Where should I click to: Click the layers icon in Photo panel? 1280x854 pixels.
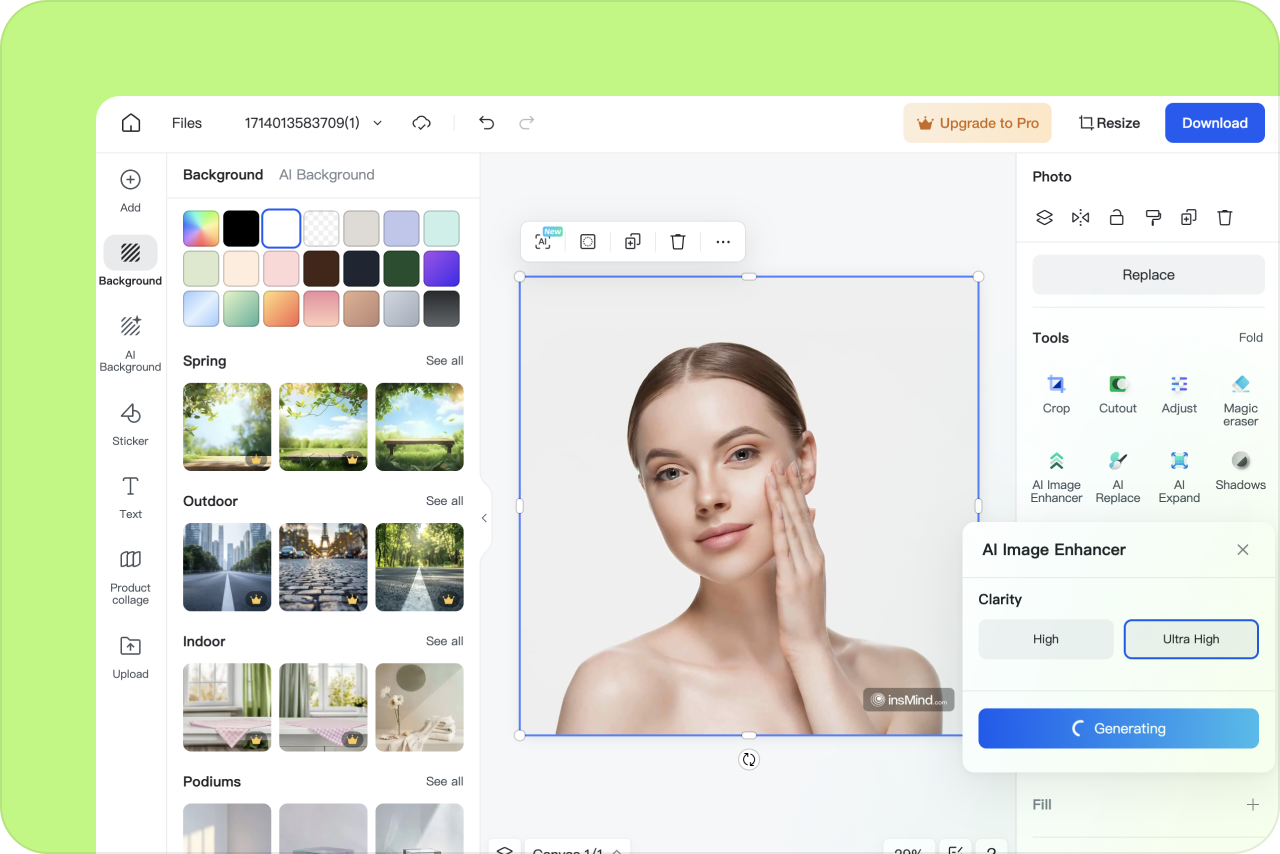pos(1044,217)
